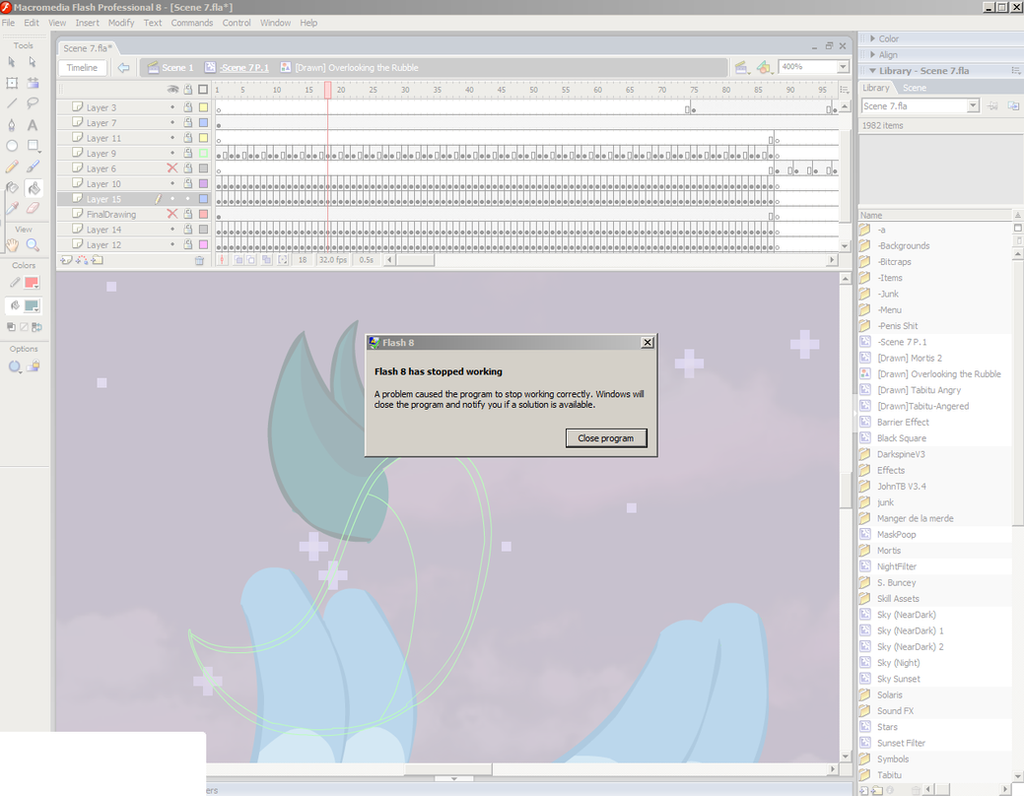Open the Commands menu
The width and height of the screenshot is (1024, 796).
point(192,23)
